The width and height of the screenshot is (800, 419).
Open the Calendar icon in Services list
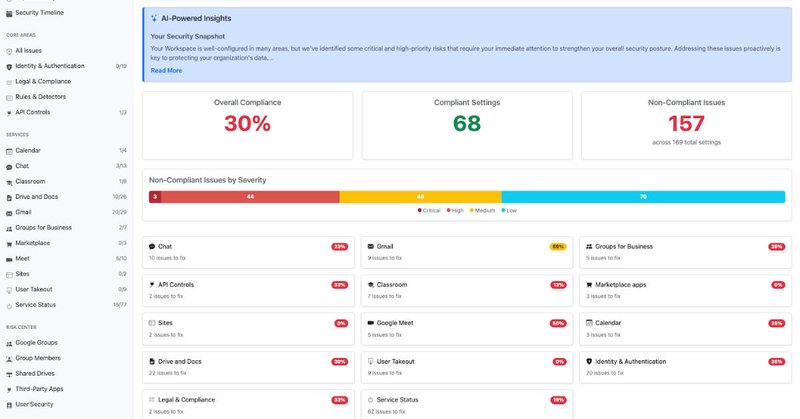click(x=9, y=151)
